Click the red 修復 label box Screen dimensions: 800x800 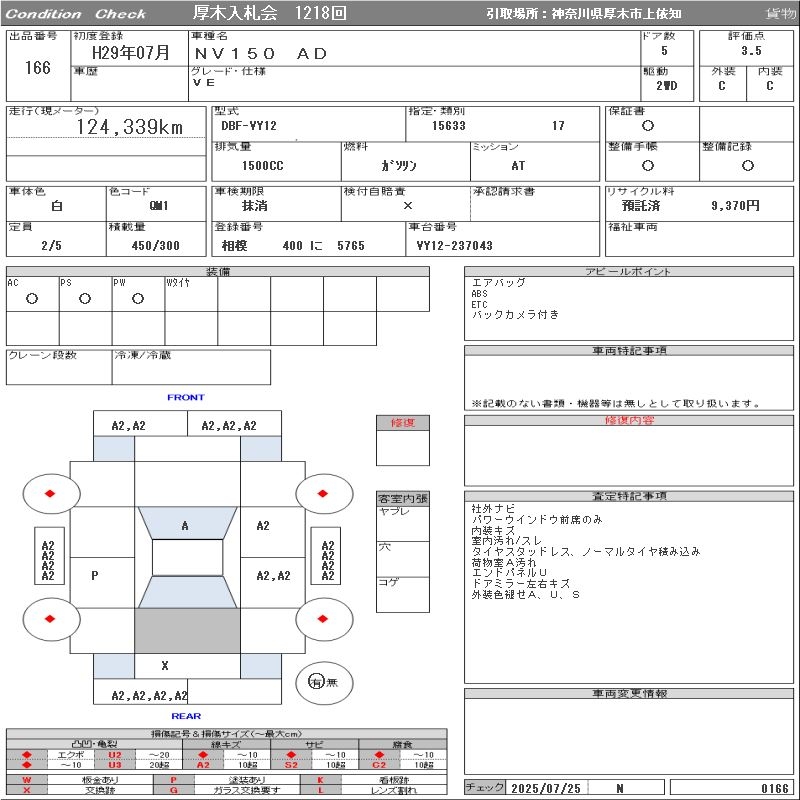click(402, 423)
